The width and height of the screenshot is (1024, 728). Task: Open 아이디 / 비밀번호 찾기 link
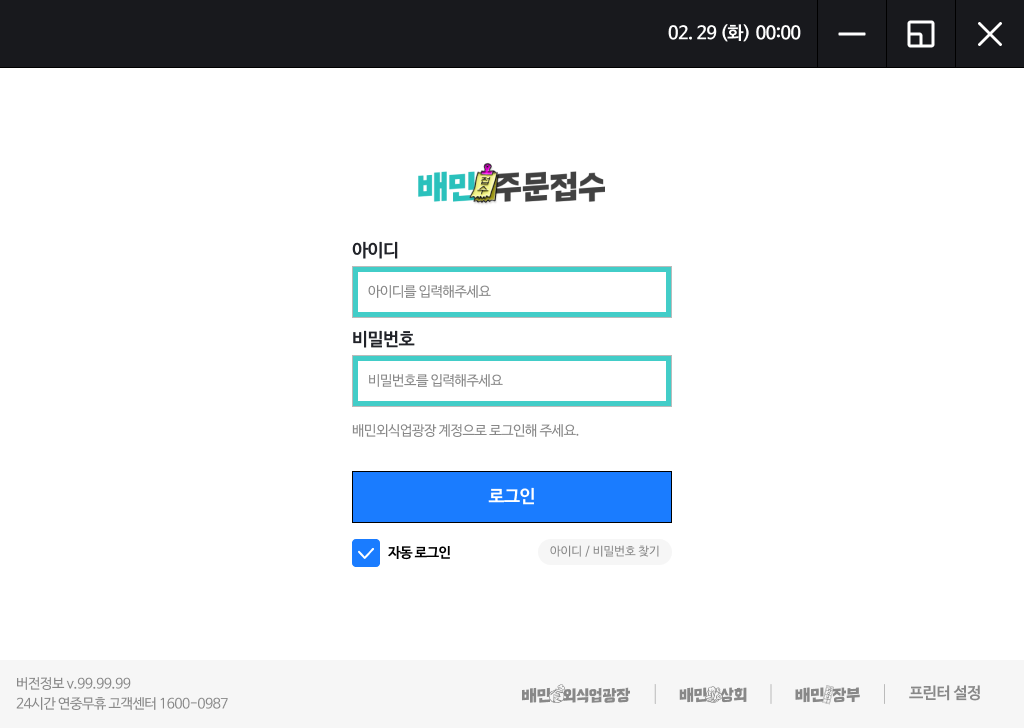(x=605, y=552)
